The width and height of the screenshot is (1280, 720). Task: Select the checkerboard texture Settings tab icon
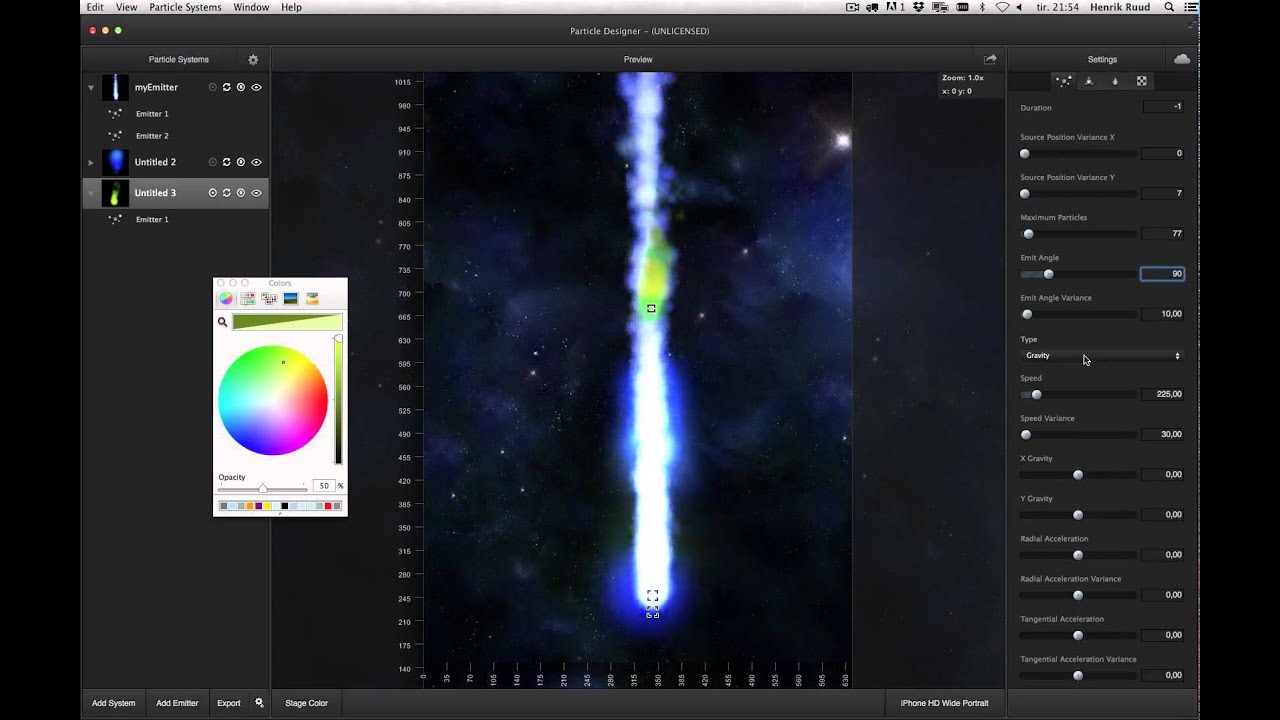1141,81
